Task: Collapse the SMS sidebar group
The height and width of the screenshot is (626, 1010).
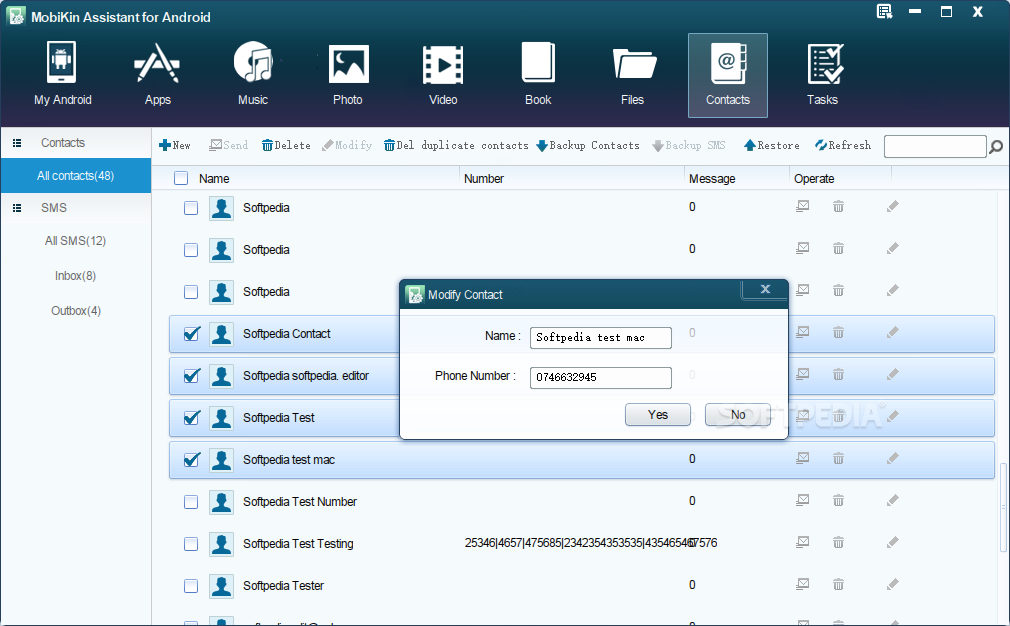Action: point(17,208)
